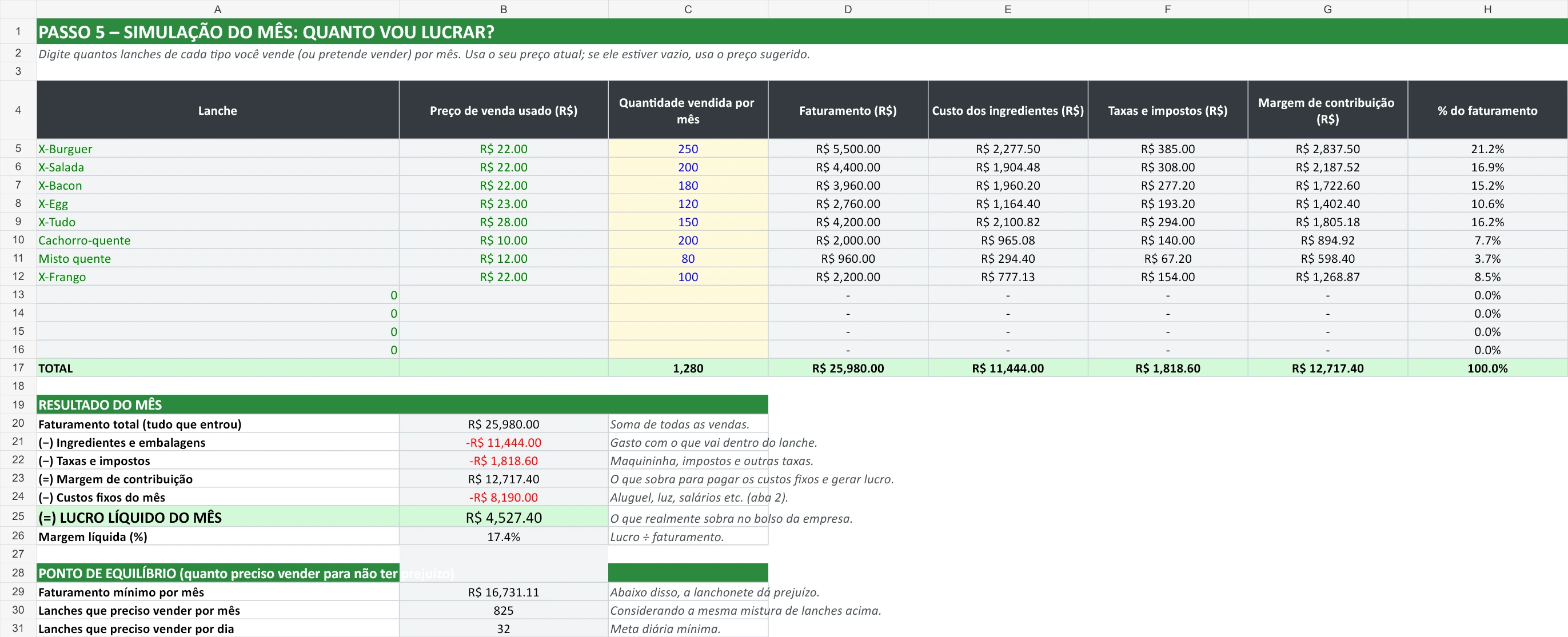The width and height of the screenshot is (1568, 637).
Task: Click minimum revenue 'R$ 16,731.11'
Action: point(504,592)
